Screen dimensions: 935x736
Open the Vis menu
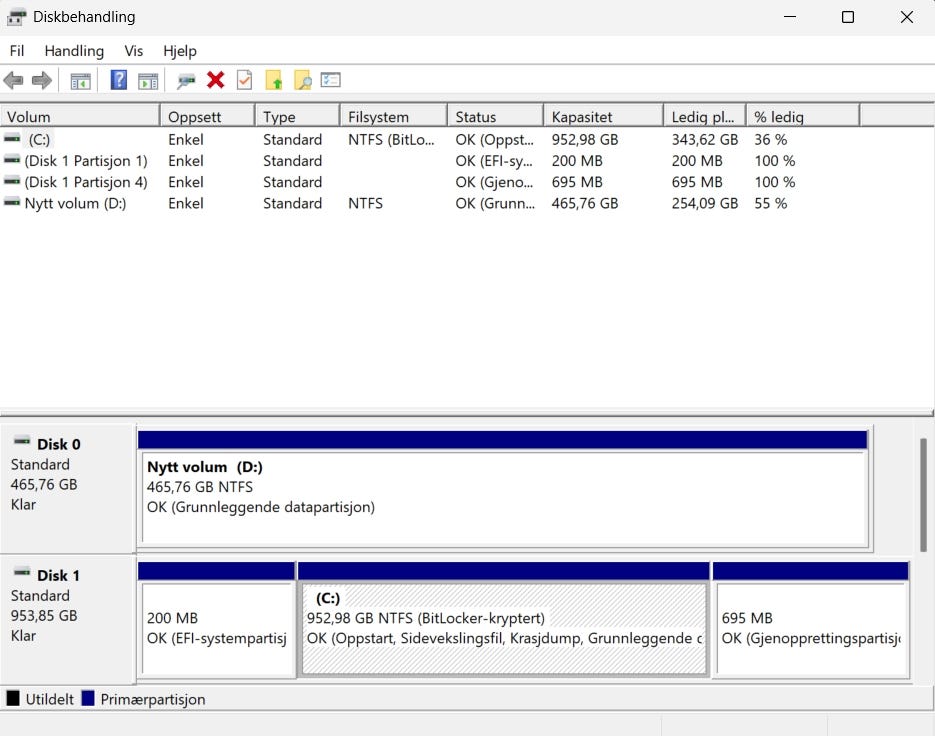click(x=134, y=51)
